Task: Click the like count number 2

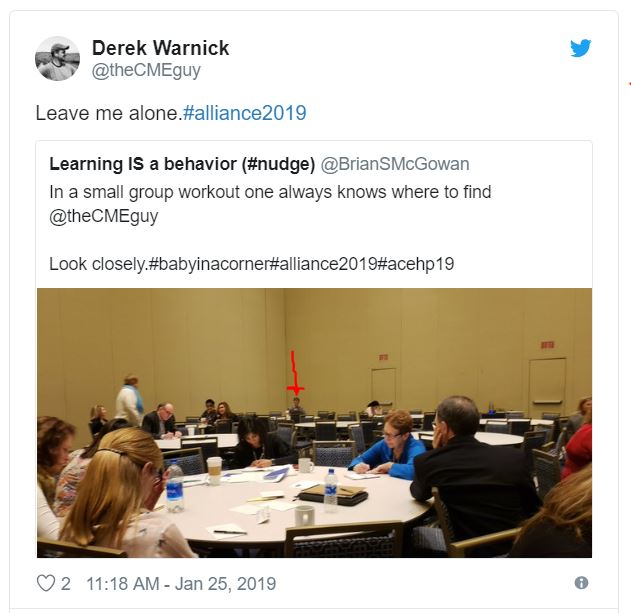Action: [66, 584]
